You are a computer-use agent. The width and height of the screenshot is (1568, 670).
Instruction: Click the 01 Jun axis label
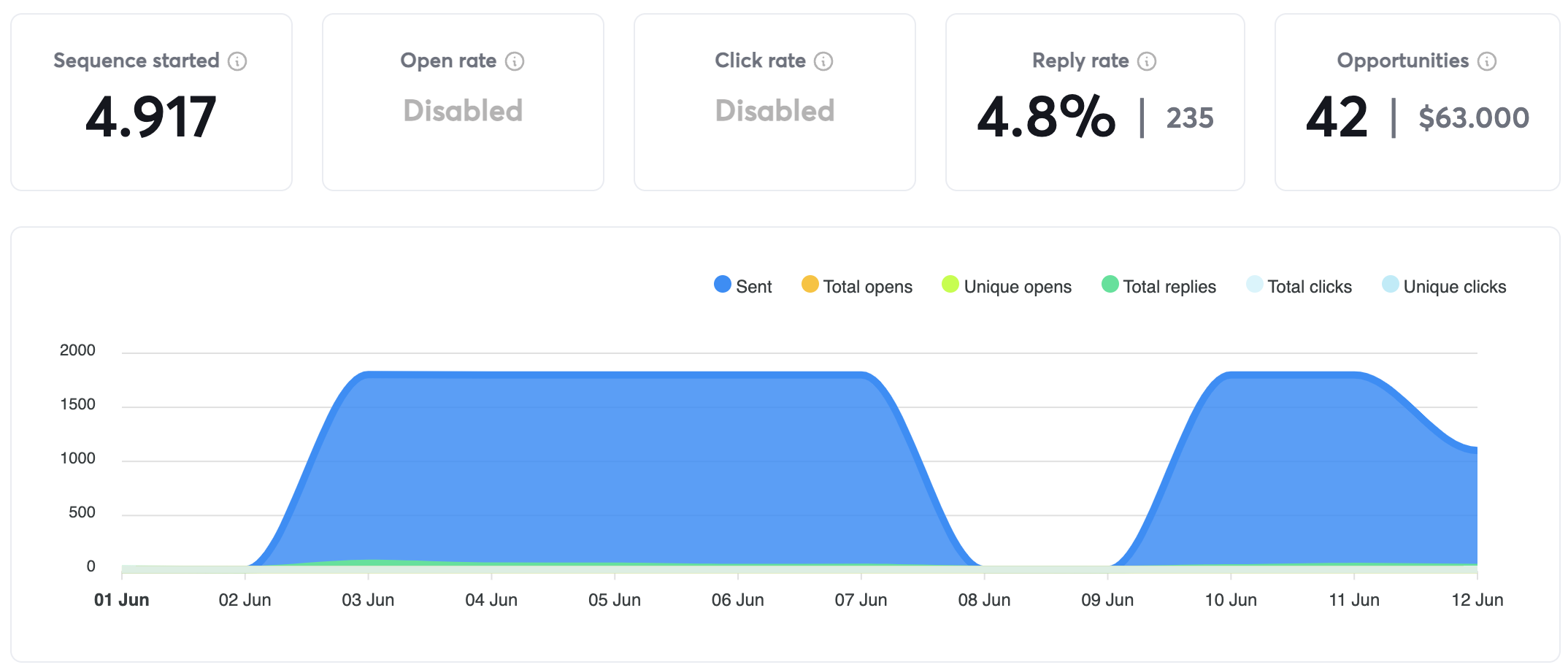pos(122,600)
